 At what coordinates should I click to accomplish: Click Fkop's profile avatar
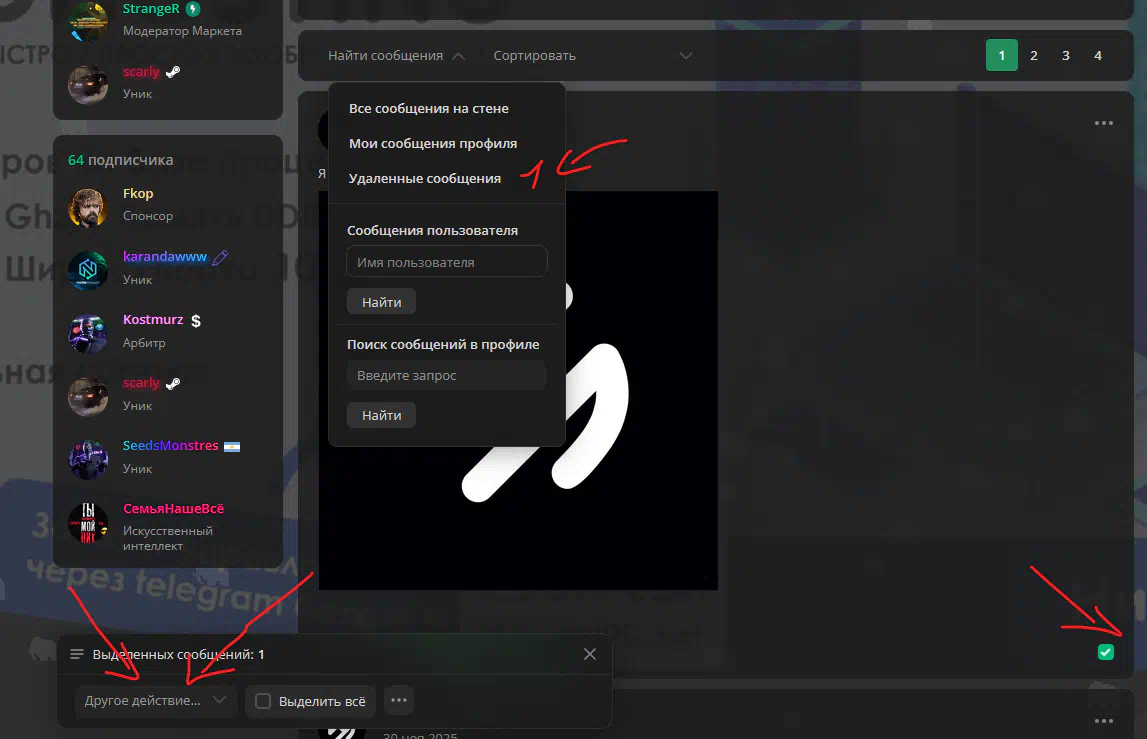(x=87, y=207)
